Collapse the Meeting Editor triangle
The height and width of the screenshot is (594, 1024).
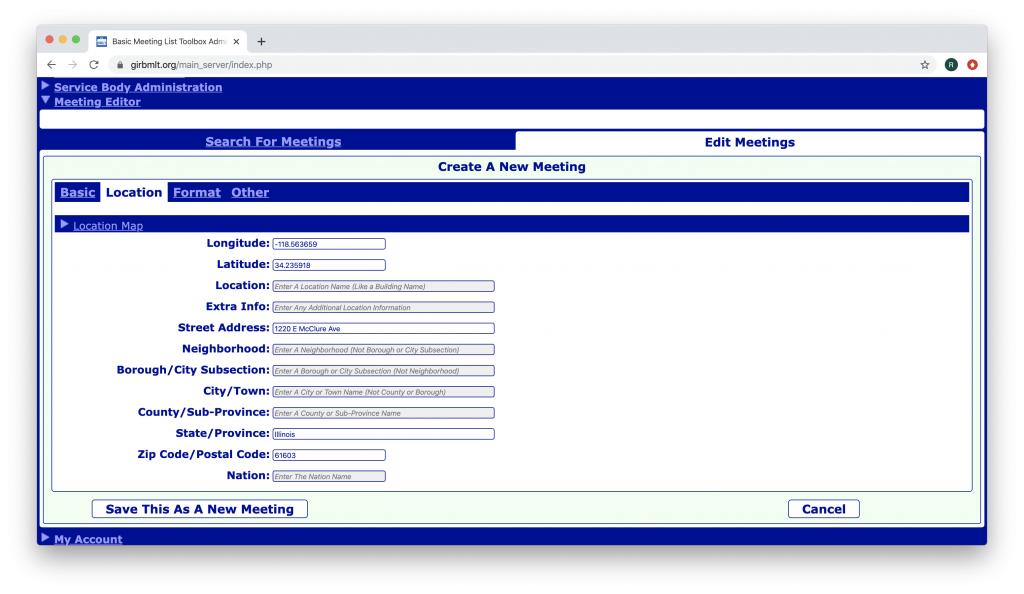point(45,100)
